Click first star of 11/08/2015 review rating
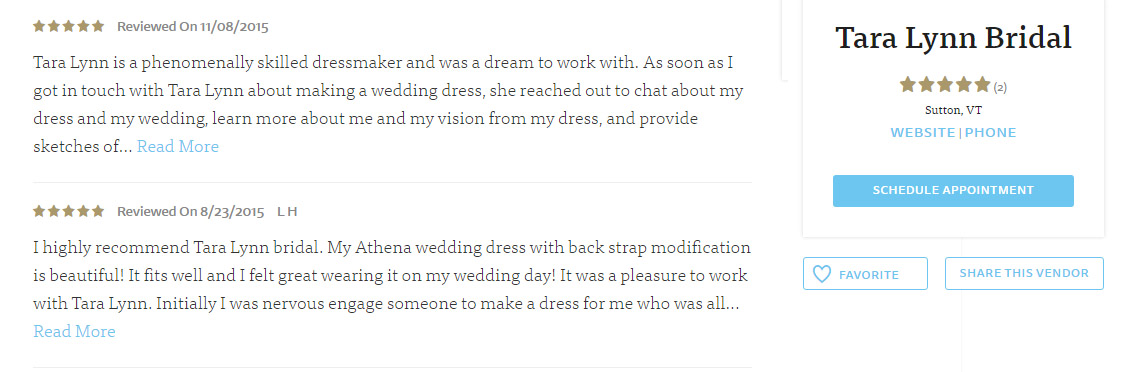This screenshot has width=1128, height=372. click(40, 27)
